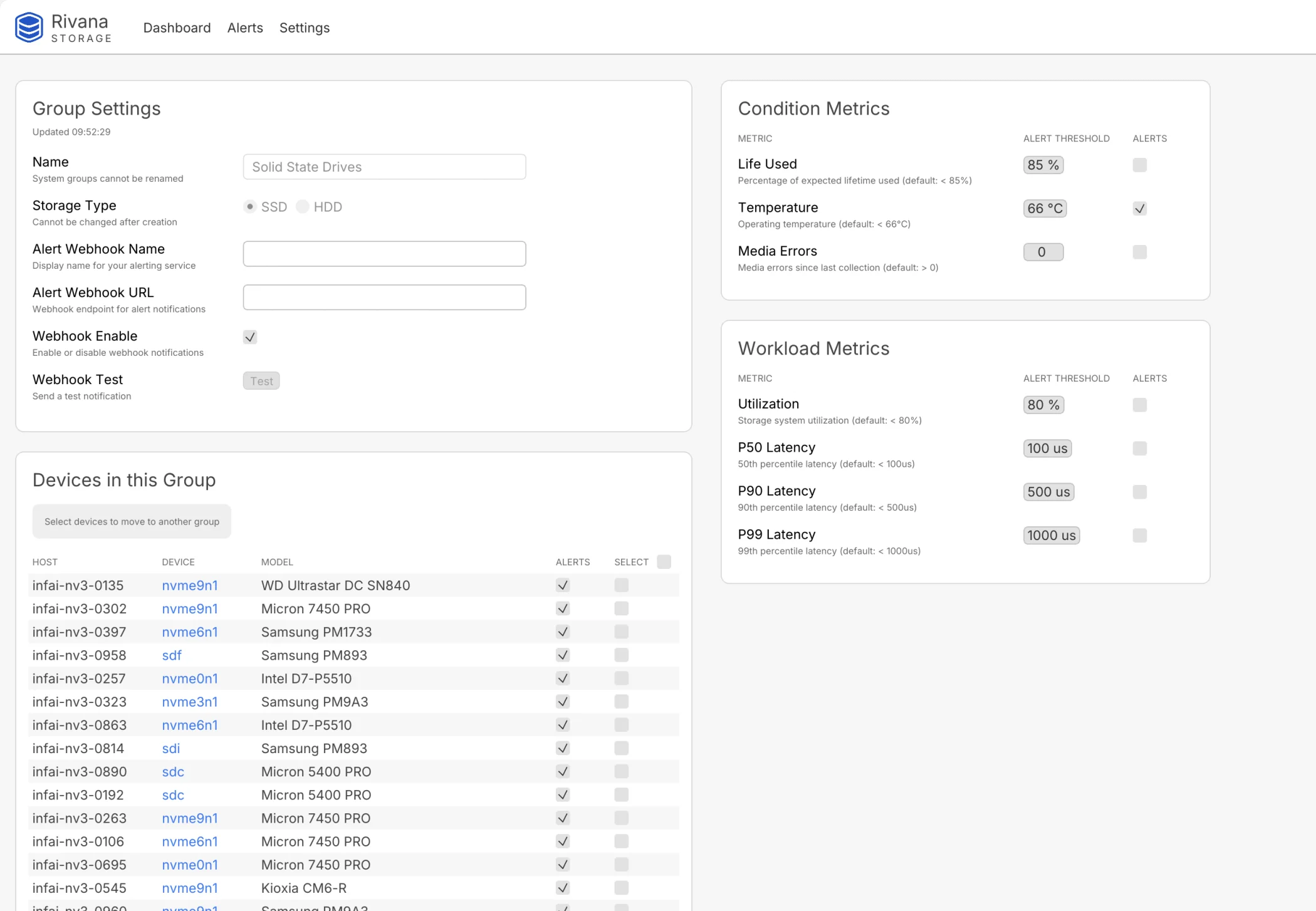Open nvme0n1 device on infai-nv3-0257
Screen dimensions: 1316x911
pos(190,679)
